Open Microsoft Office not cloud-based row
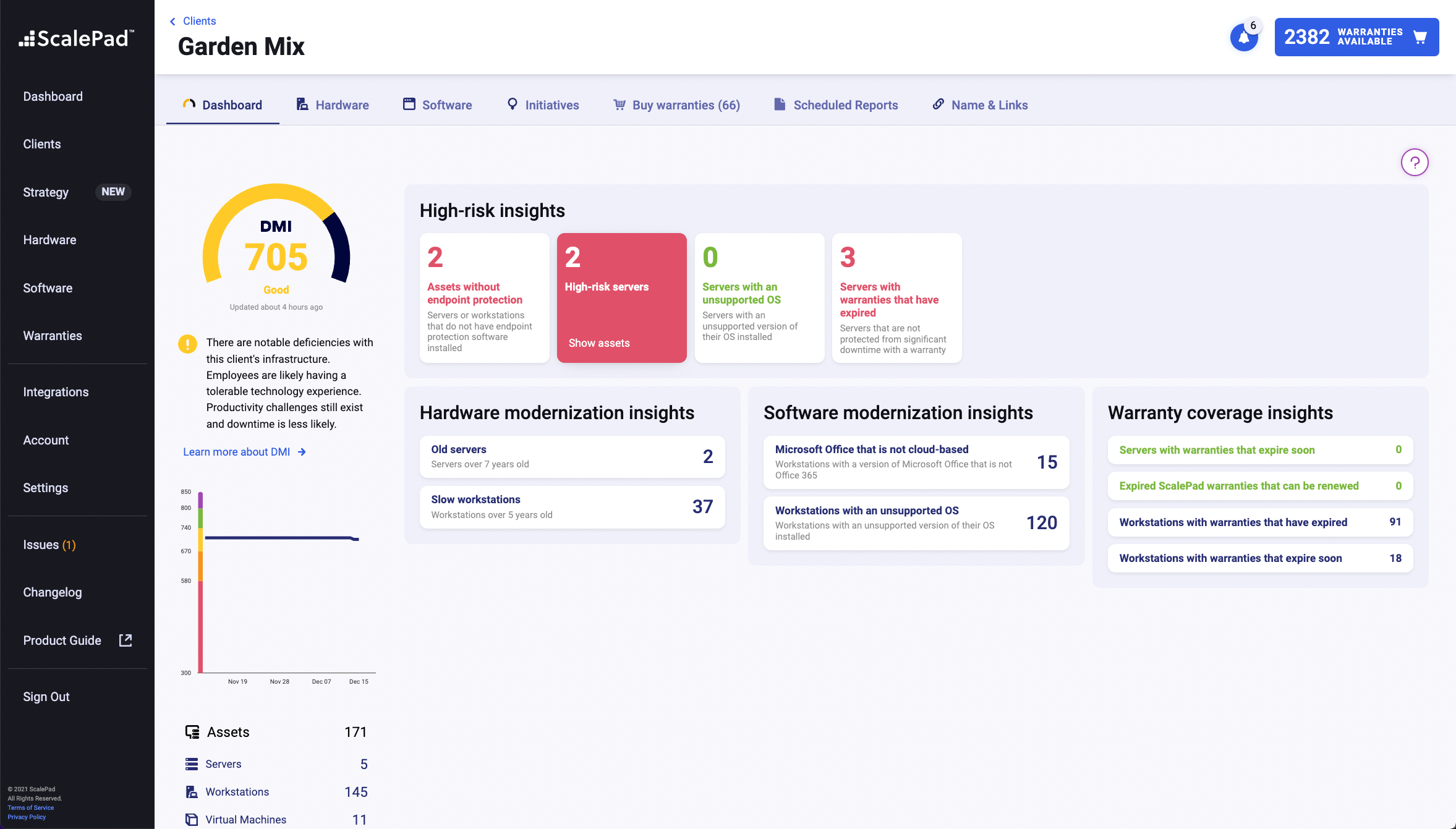Screen dimensions: 1456x829 [x=916, y=462]
